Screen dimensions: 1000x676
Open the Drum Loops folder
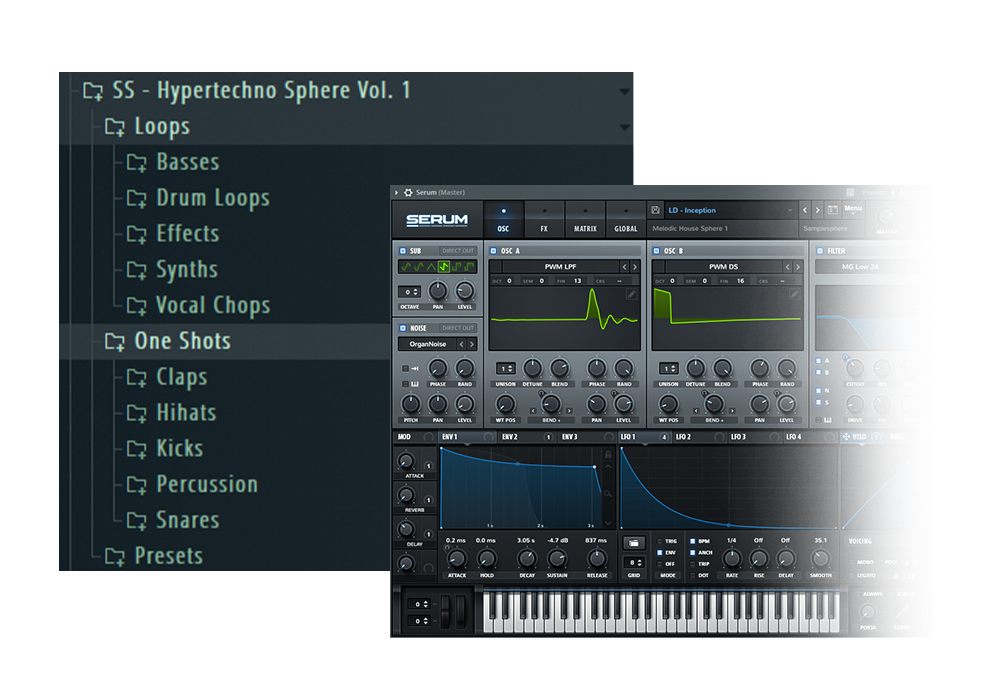click(x=212, y=198)
